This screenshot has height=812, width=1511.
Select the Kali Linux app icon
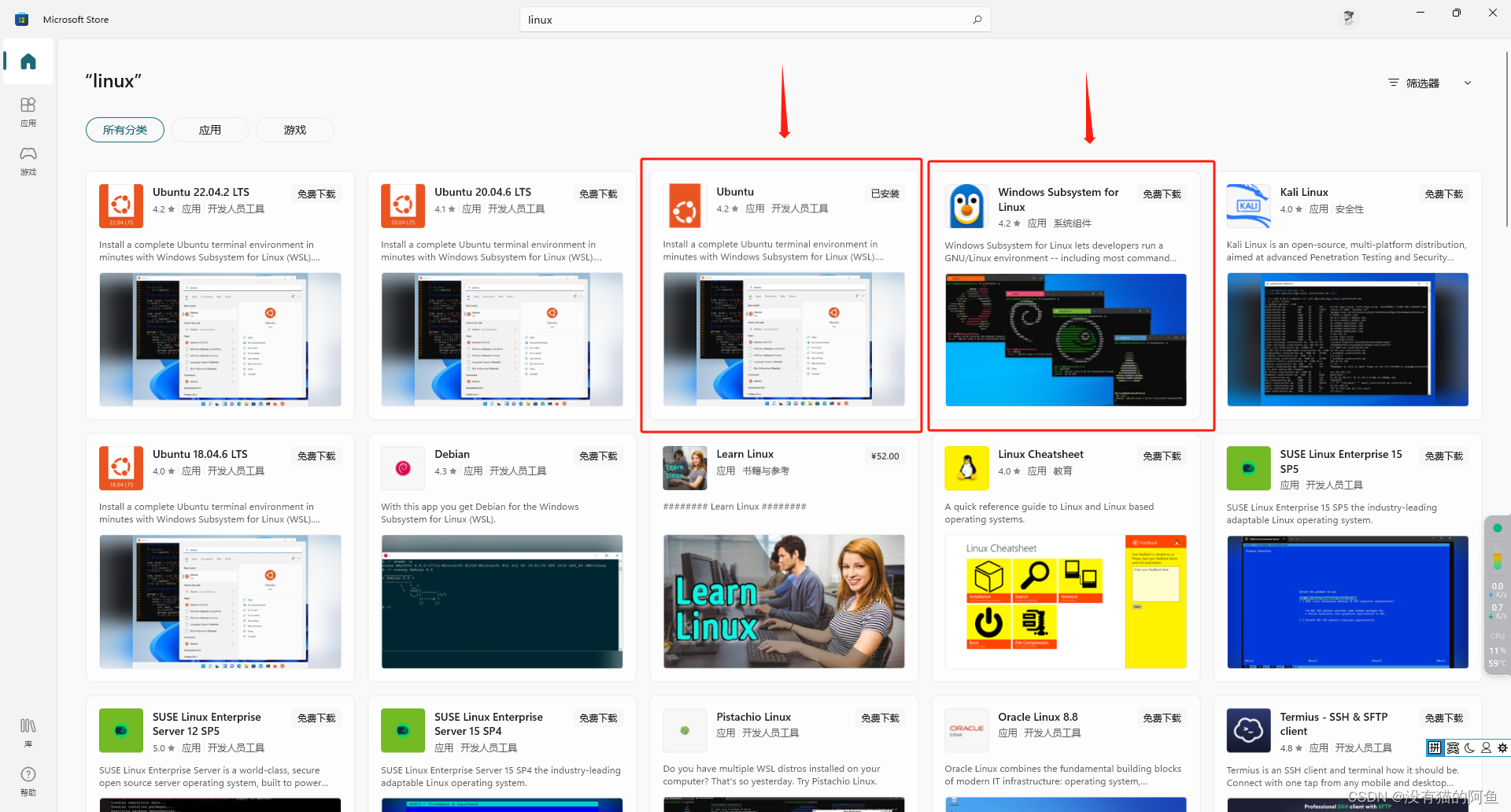(x=1248, y=205)
